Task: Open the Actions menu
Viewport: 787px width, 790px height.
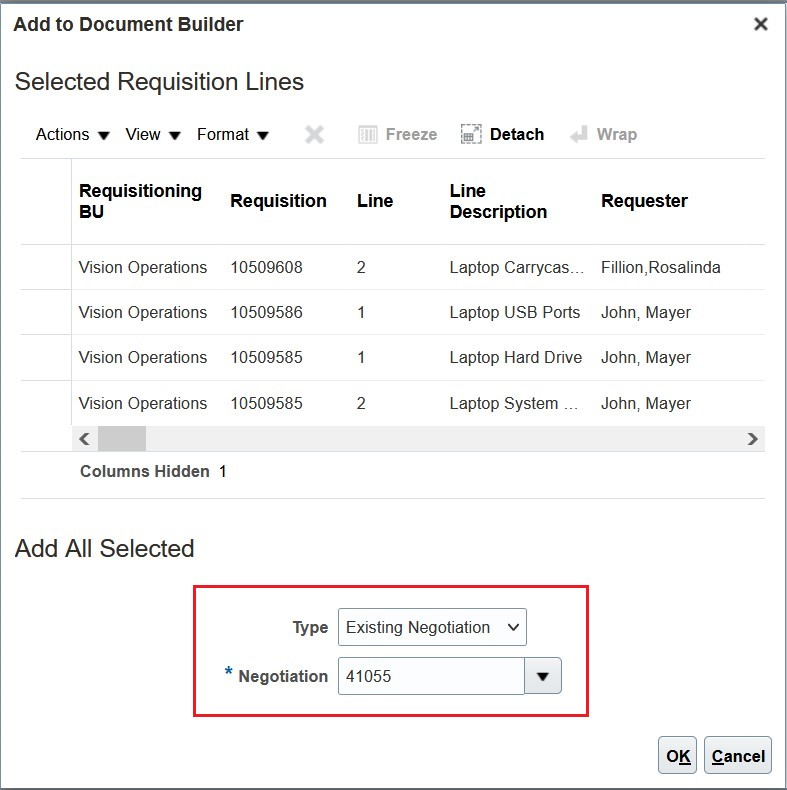Action: 72,135
